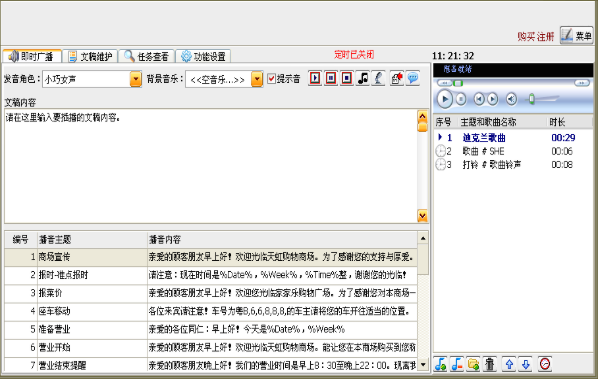Click the player's previous track button

[478, 99]
